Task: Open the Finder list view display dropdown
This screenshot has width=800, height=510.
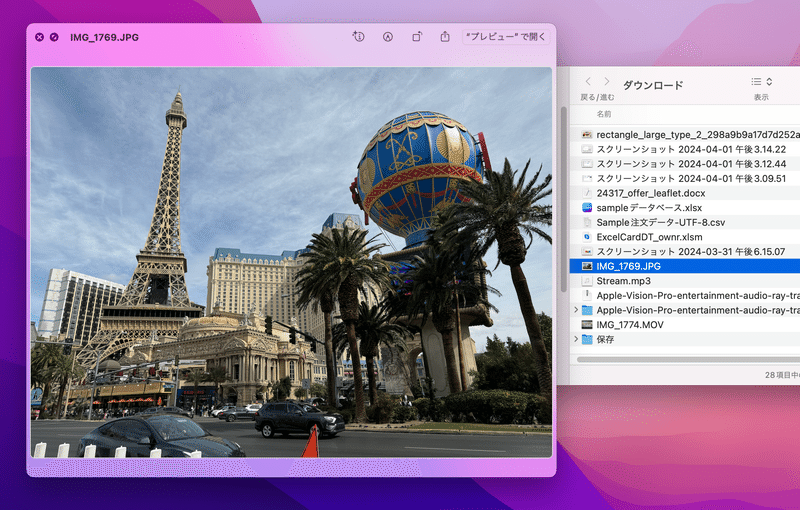Action: [762, 82]
